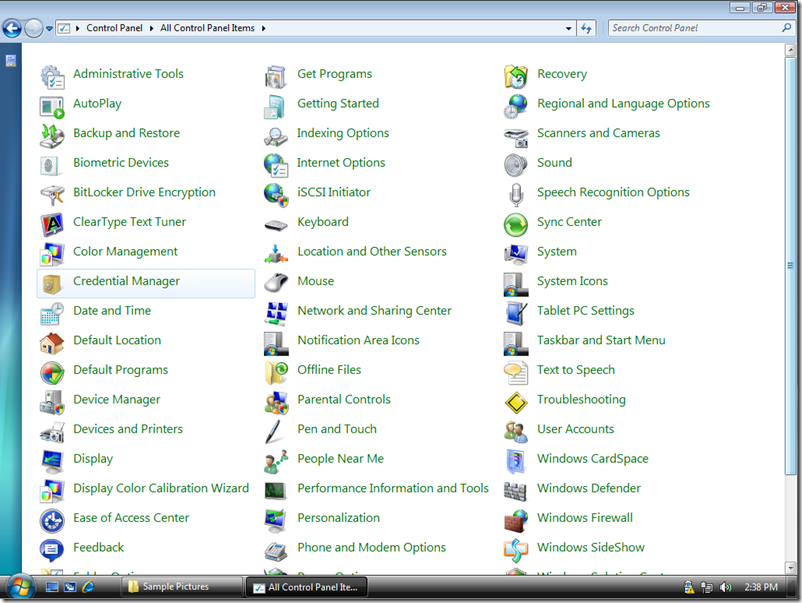This screenshot has height=603, width=802.
Task: Click the Notification Area Icons link
Action: pos(358,340)
